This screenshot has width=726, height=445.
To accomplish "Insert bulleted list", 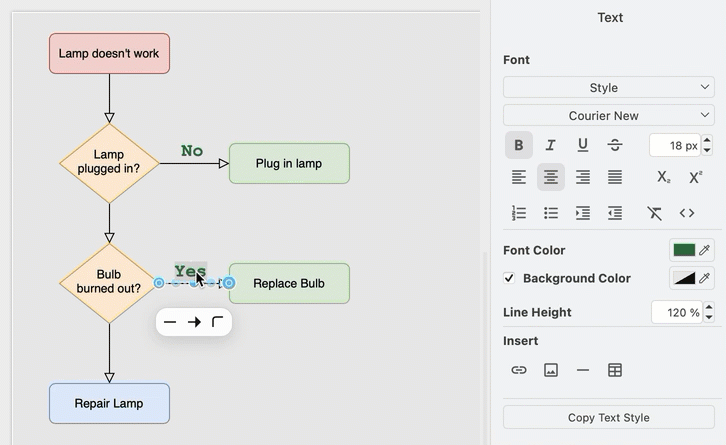I will point(551,213).
